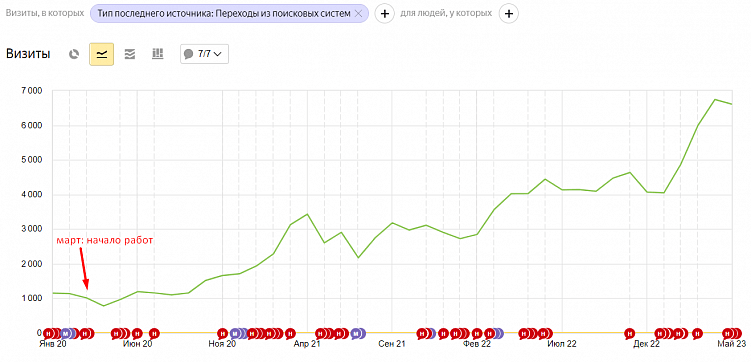Switch to the pie chart view

point(73,54)
